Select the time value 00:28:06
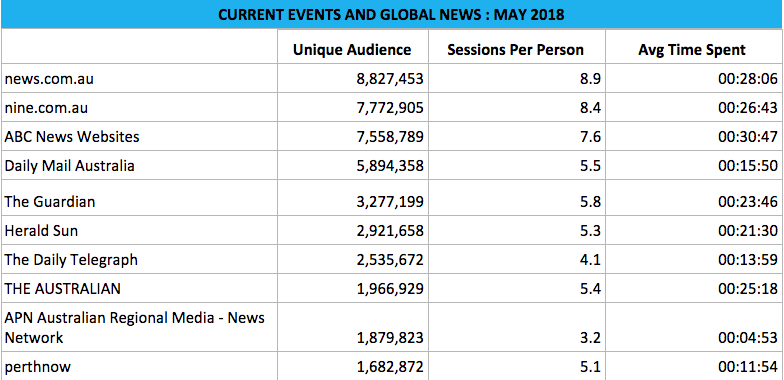 coord(748,79)
